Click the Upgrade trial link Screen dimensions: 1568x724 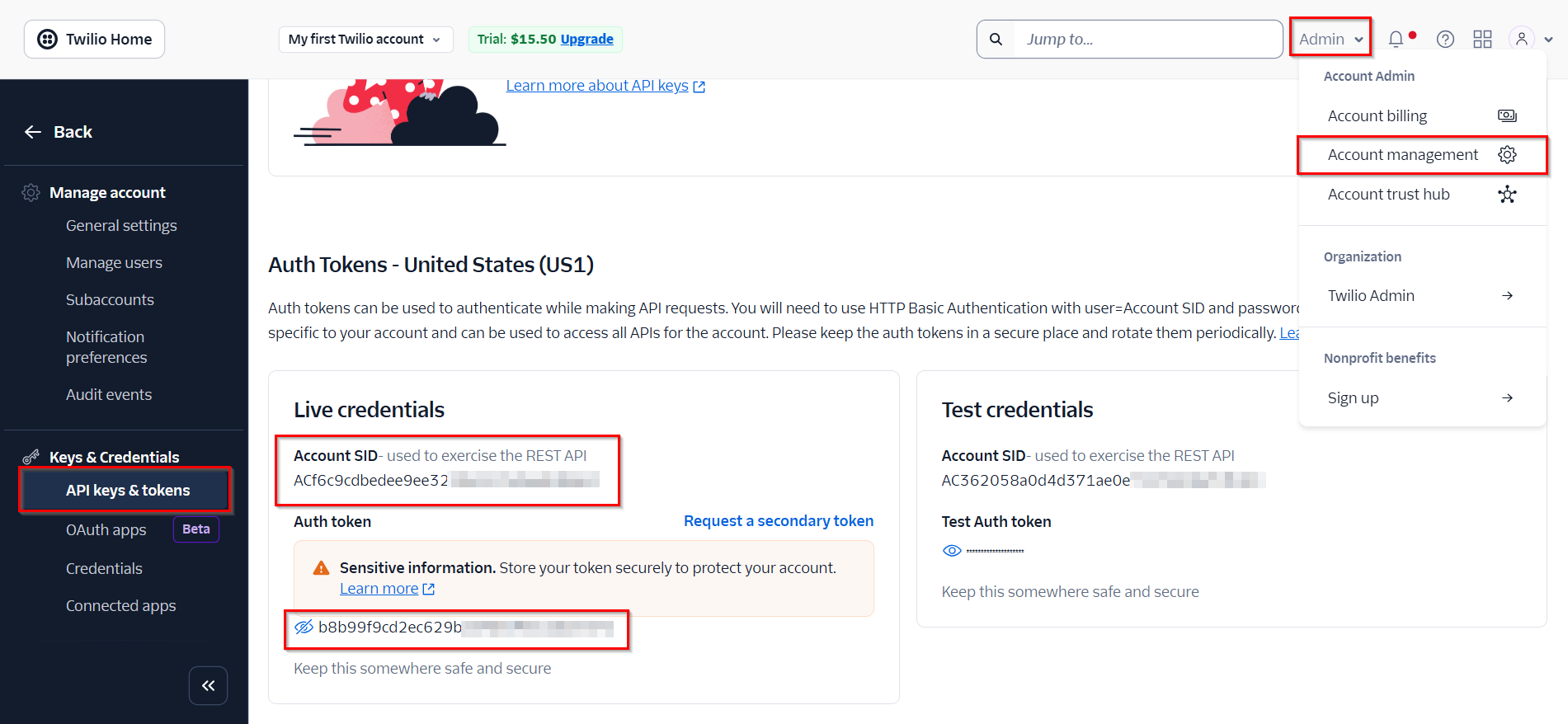point(586,39)
